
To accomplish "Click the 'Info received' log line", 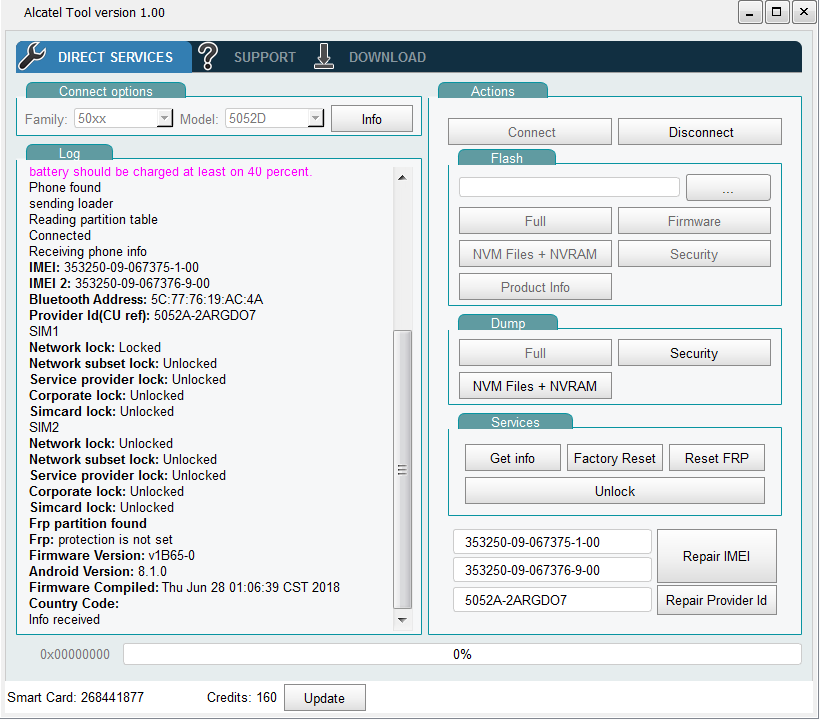I will click(64, 619).
